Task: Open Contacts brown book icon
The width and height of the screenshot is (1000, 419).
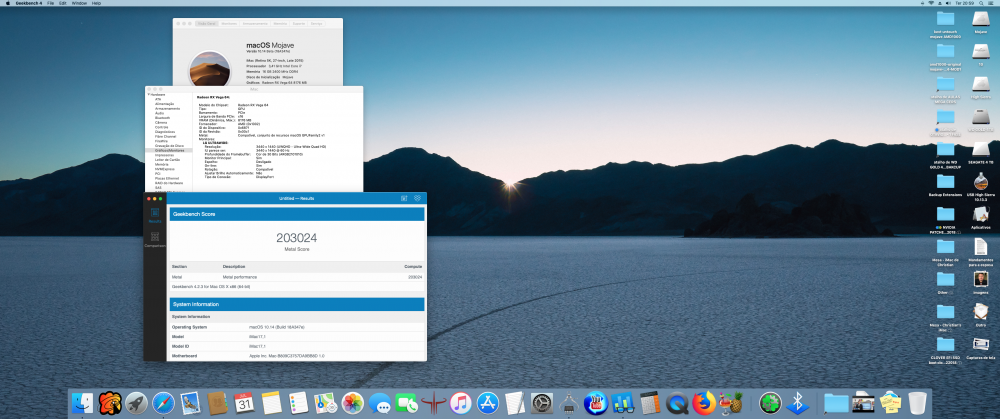Action: (x=217, y=403)
